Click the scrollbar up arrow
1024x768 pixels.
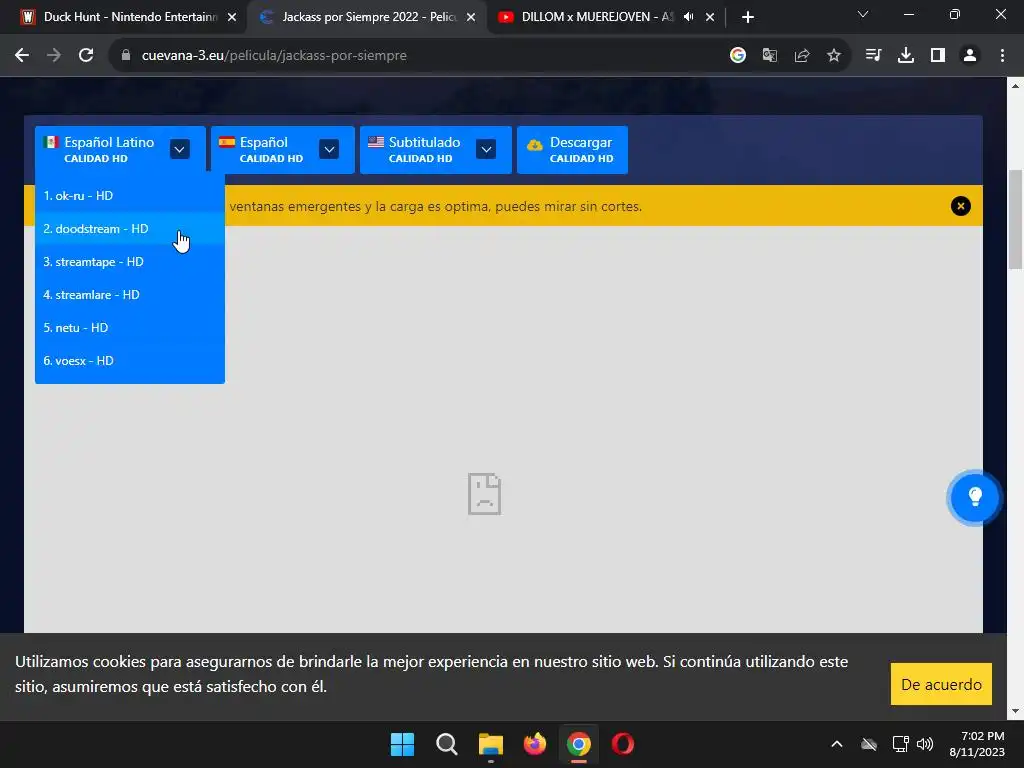click(x=1016, y=86)
